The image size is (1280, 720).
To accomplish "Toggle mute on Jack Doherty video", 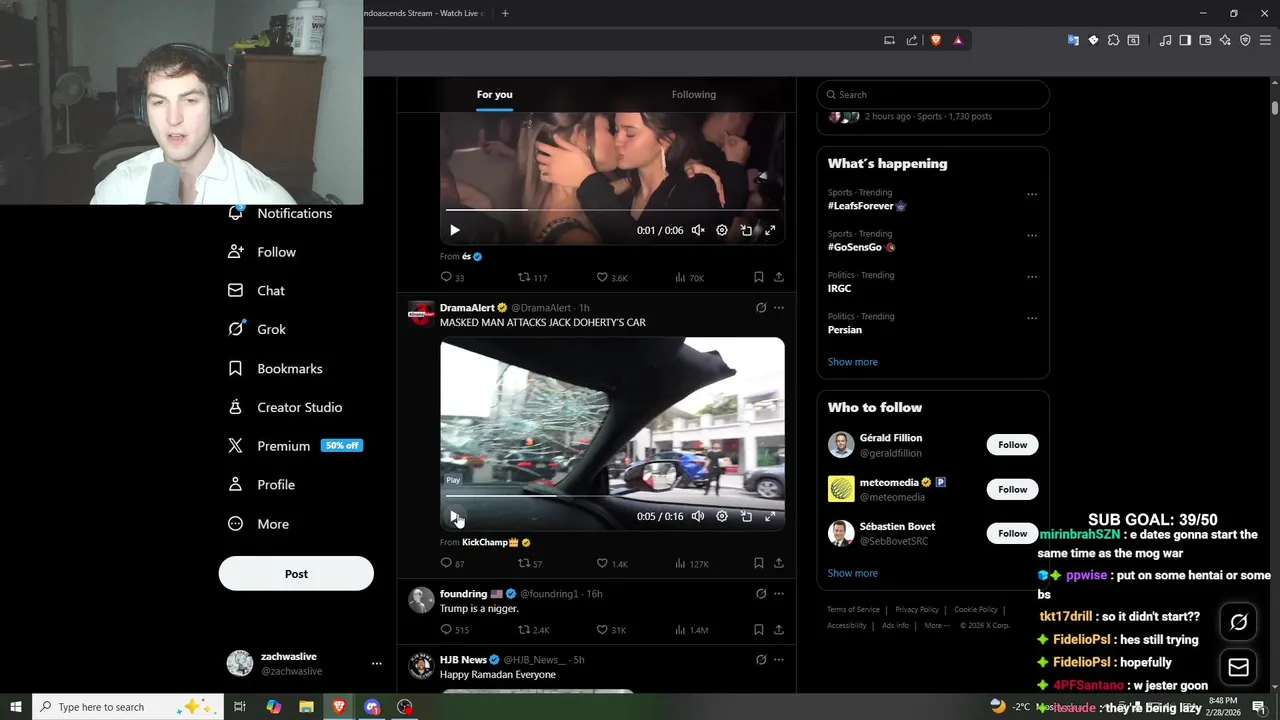I will pos(698,516).
